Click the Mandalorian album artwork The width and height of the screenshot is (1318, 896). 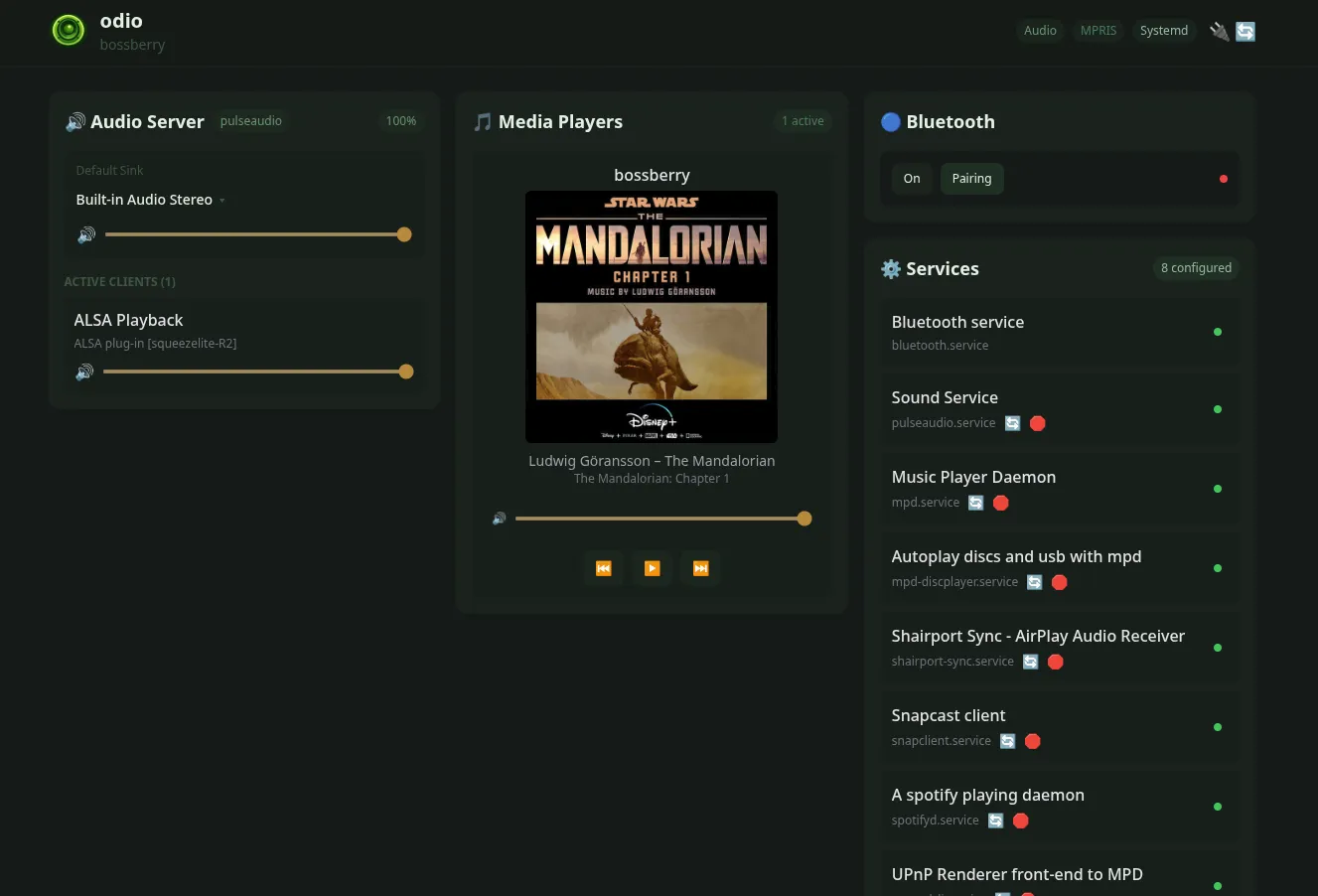click(652, 316)
